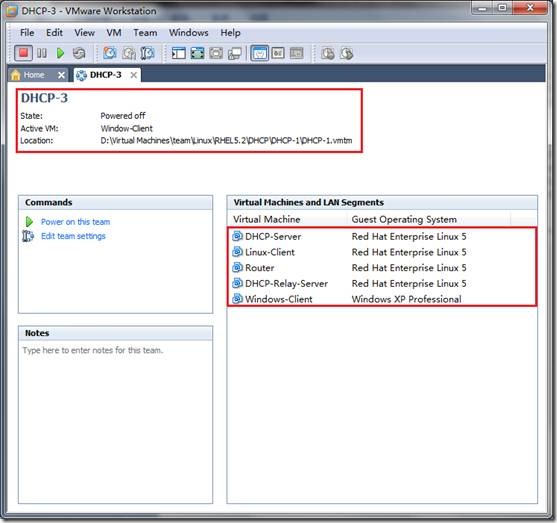
Task: Open the File menu
Action: (27, 33)
